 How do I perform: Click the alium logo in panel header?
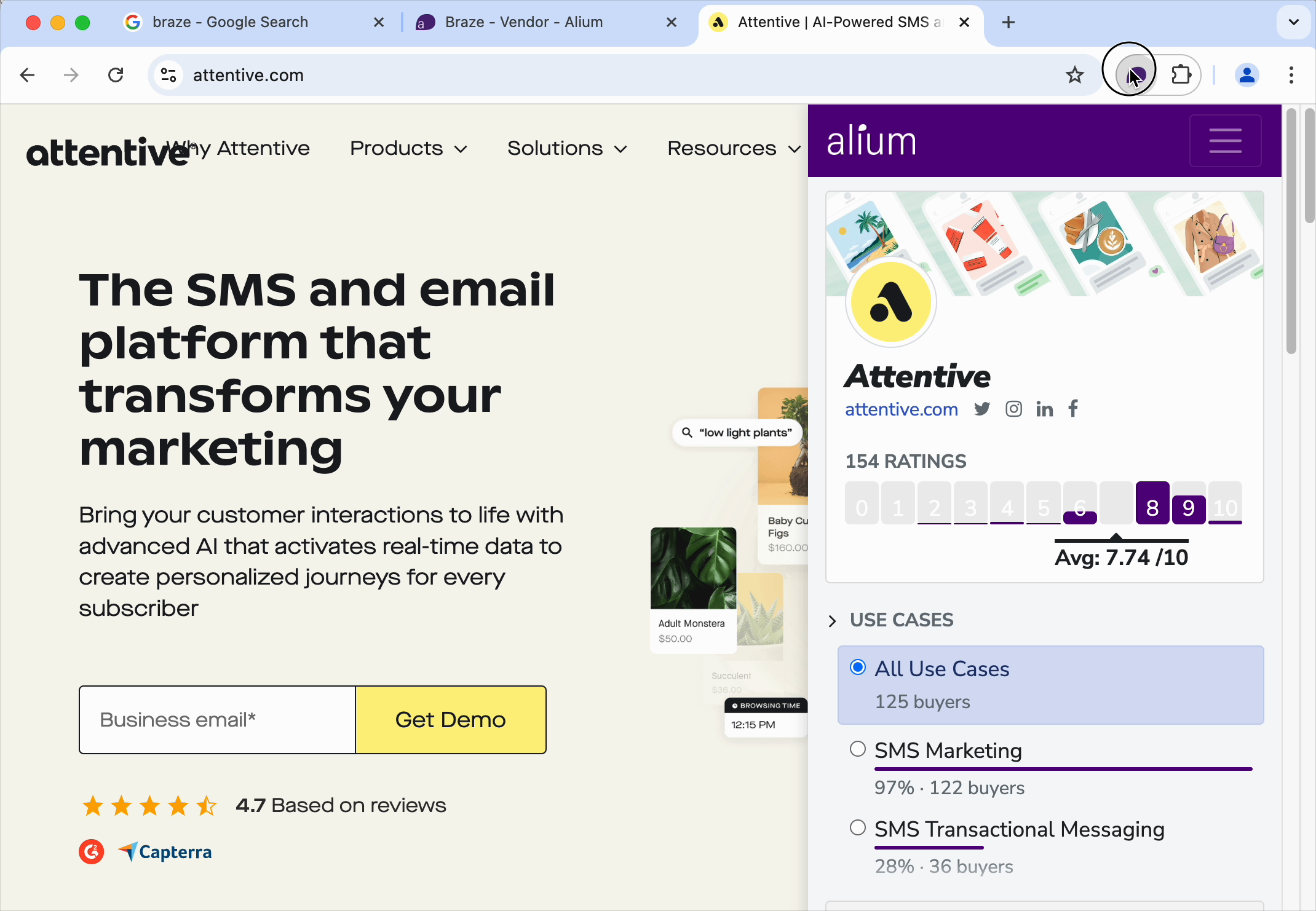[871, 140]
